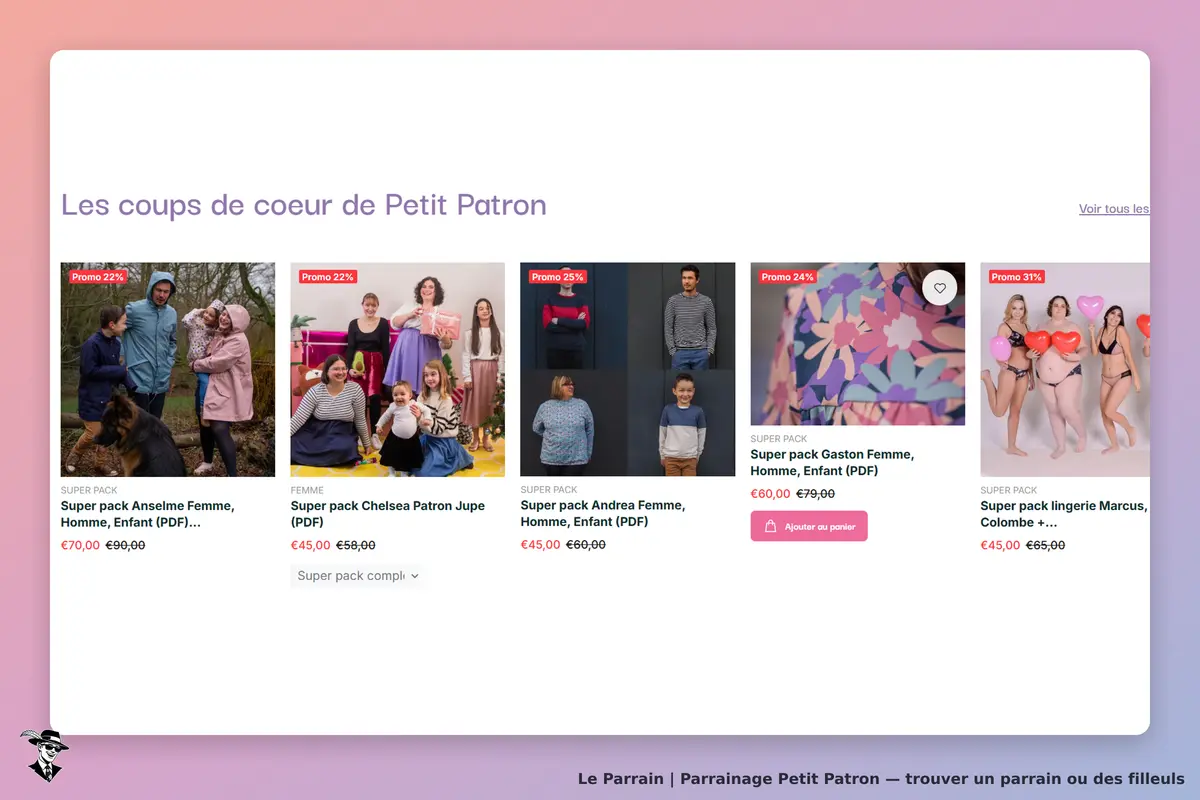Open 'Super pack lingerie Marcus, Colombe' title
Screen dimensions: 1200x800
pos(1064,514)
